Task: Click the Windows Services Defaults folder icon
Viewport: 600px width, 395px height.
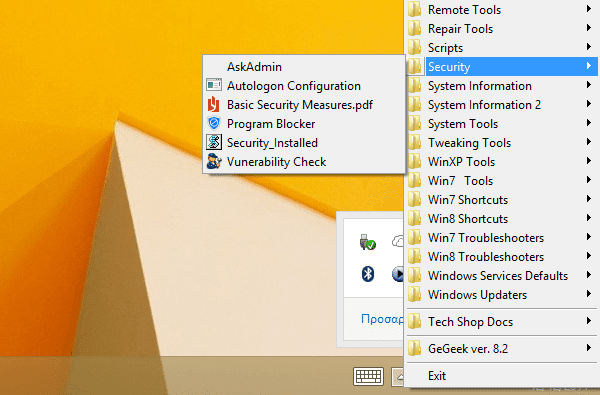Action: [x=414, y=276]
